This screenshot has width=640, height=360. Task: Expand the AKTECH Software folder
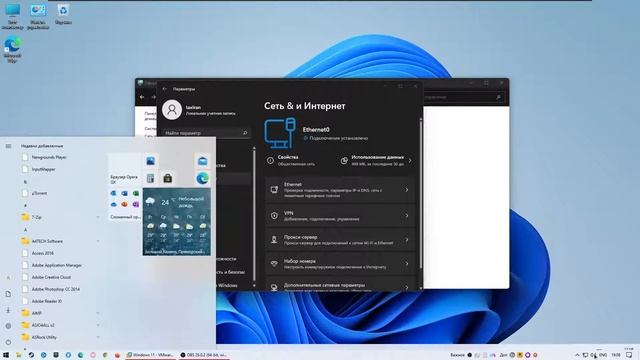coord(60,241)
